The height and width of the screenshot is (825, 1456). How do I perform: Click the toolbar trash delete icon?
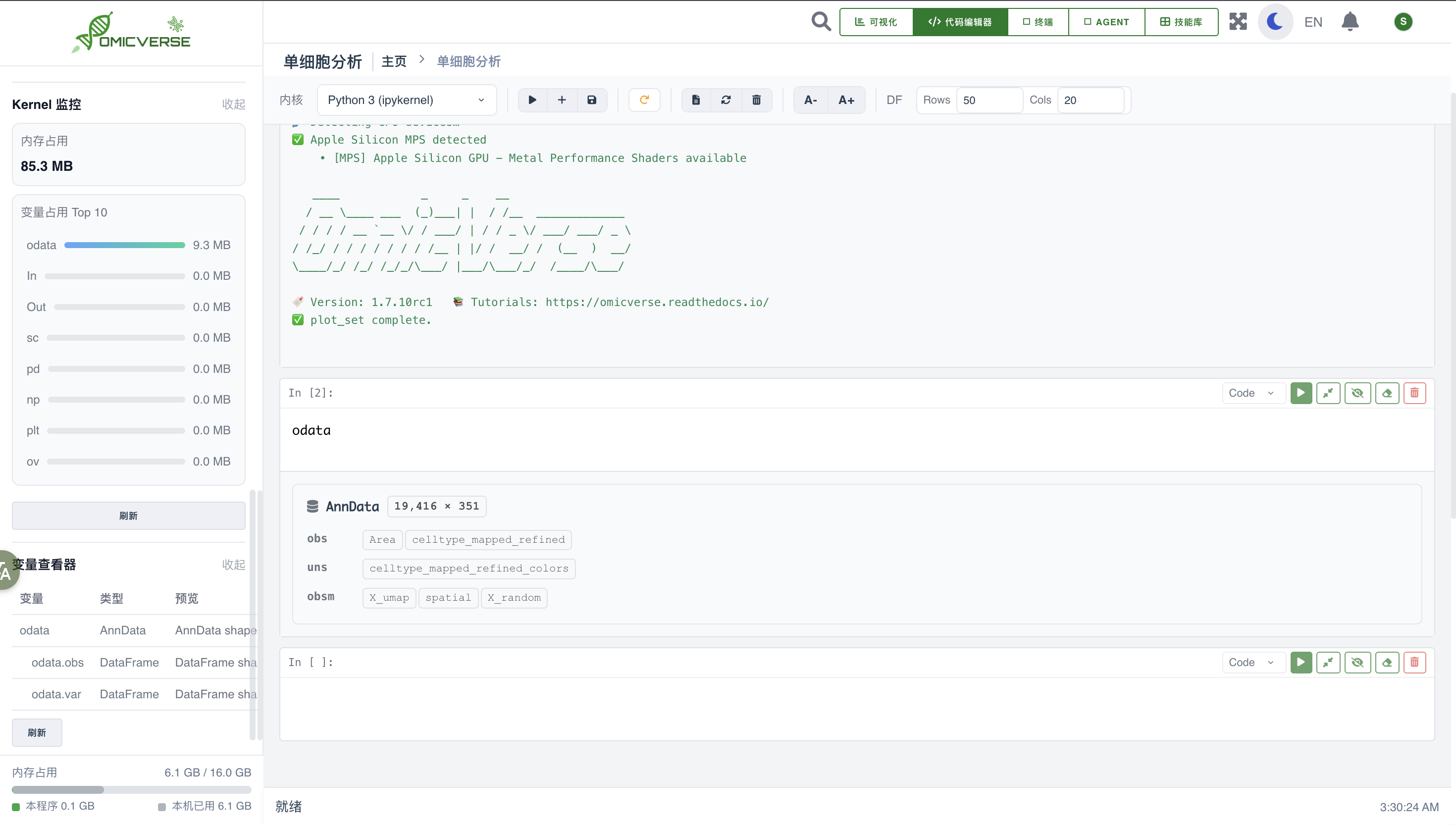(x=756, y=100)
